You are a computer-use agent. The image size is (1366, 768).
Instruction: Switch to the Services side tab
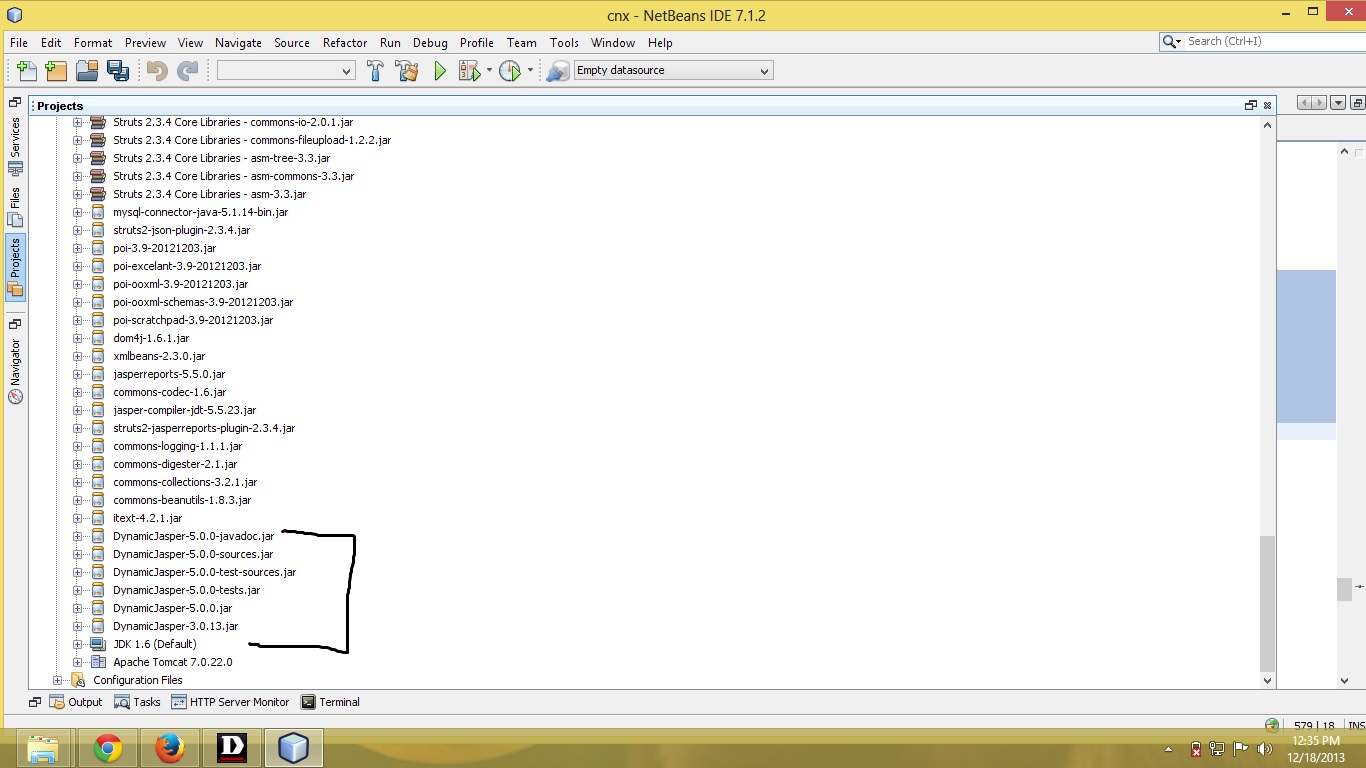pos(15,147)
